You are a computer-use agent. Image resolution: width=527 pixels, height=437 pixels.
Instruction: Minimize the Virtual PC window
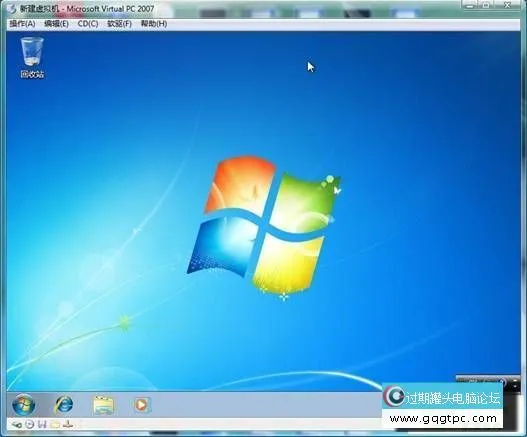470,5
